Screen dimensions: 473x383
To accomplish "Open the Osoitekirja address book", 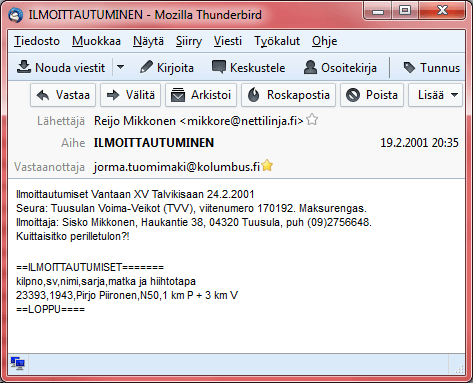I will pyautogui.click(x=340, y=68).
